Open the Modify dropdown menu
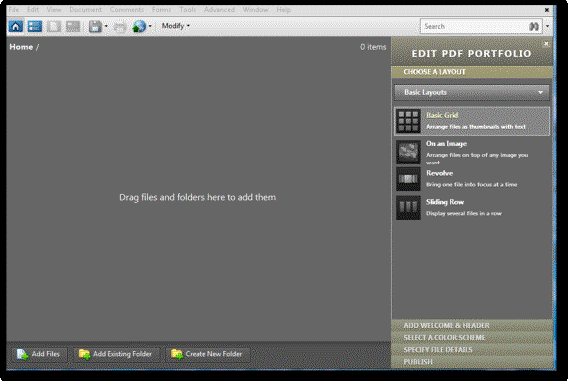 [x=176, y=26]
